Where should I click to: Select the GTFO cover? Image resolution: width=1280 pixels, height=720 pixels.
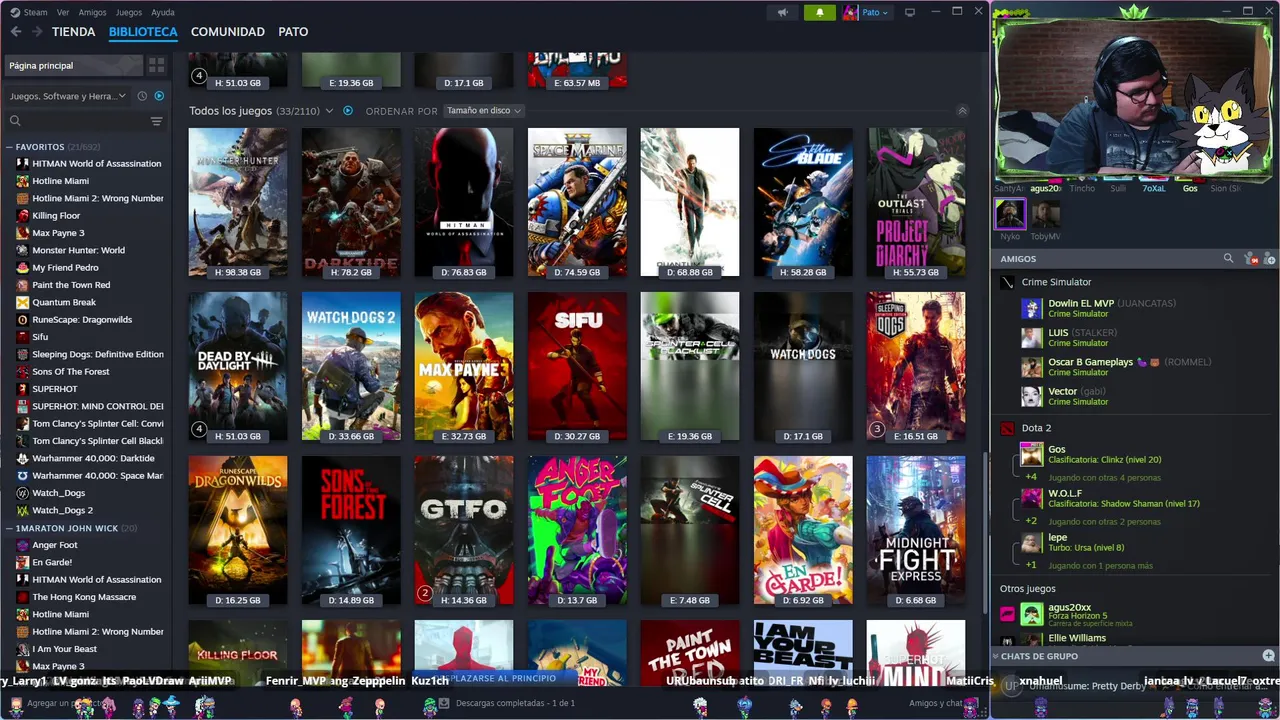(464, 530)
